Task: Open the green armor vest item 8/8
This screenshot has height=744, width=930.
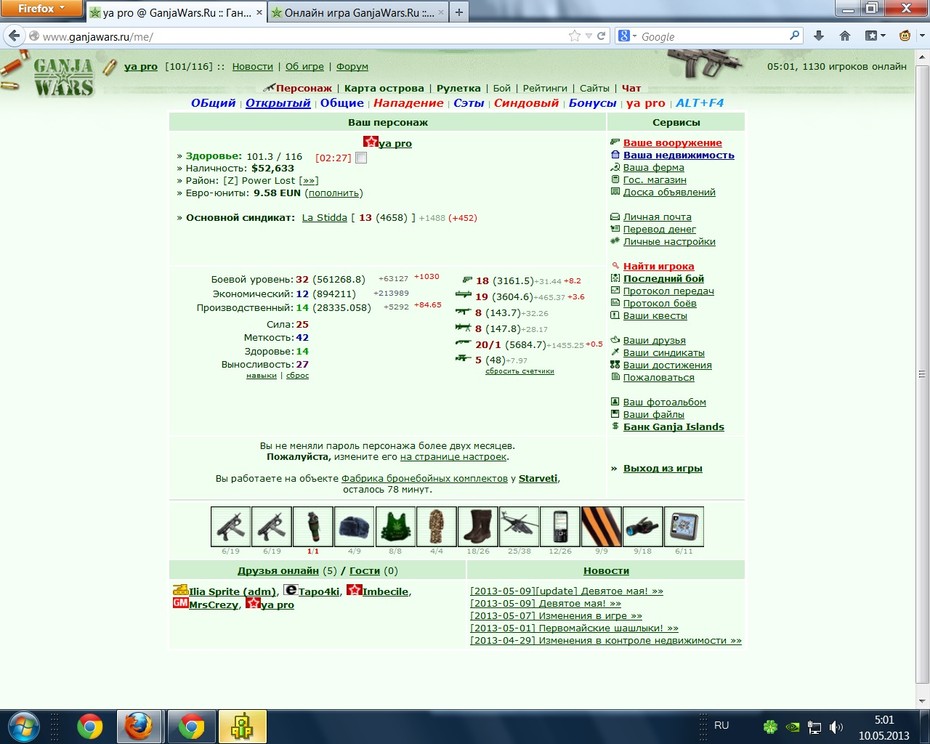Action: [x=395, y=526]
